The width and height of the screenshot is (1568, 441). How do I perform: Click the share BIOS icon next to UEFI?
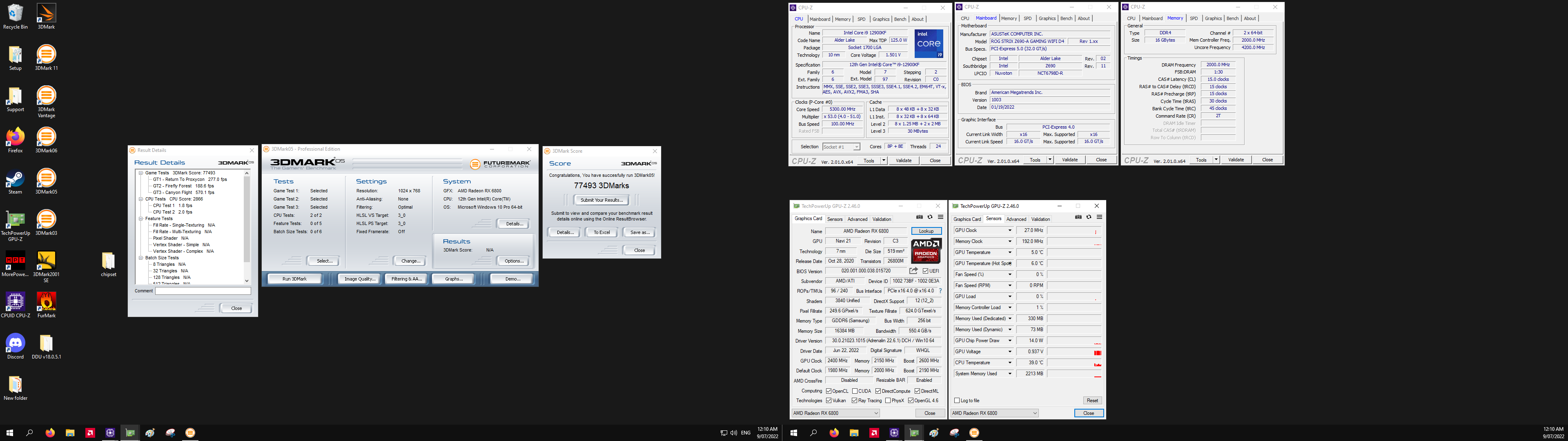tap(913, 270)
